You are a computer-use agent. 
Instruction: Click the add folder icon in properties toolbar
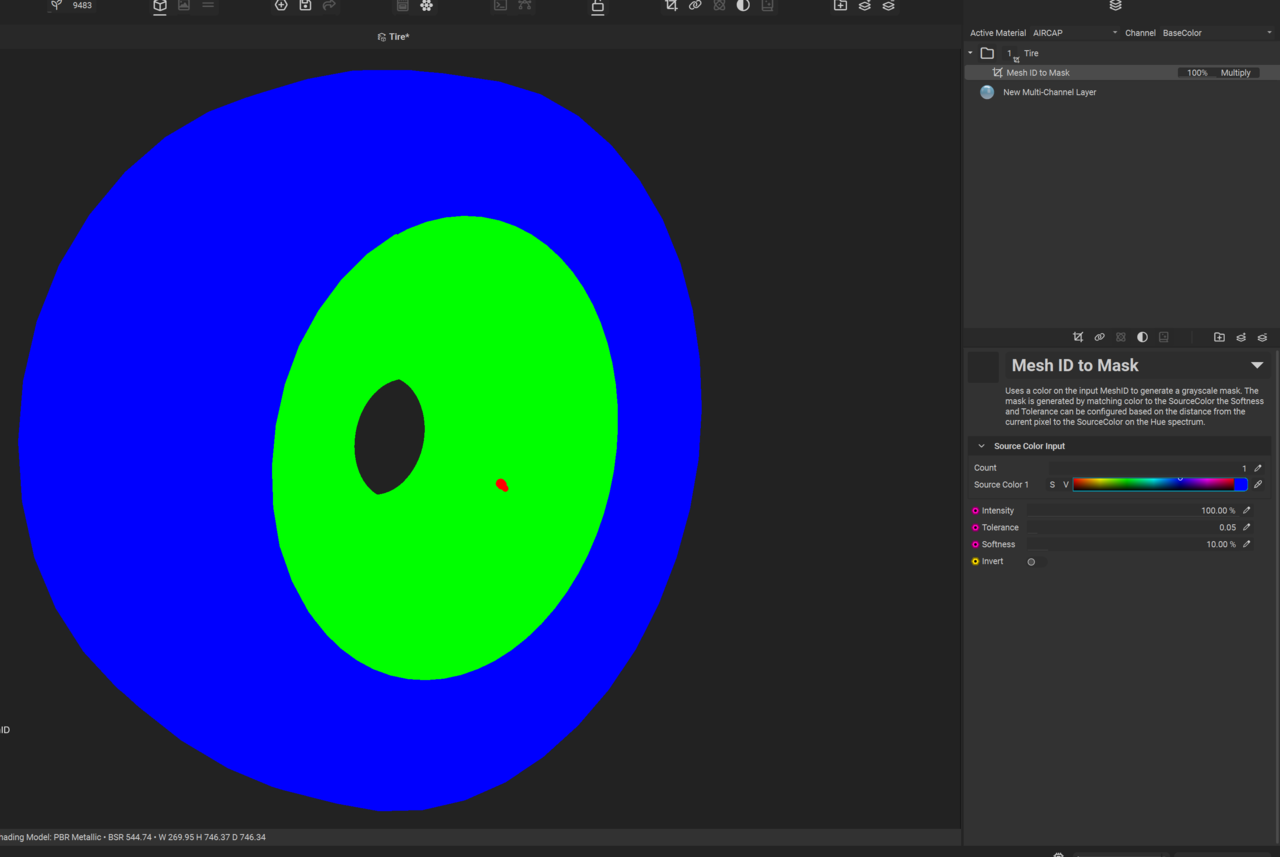(1219, 338)
